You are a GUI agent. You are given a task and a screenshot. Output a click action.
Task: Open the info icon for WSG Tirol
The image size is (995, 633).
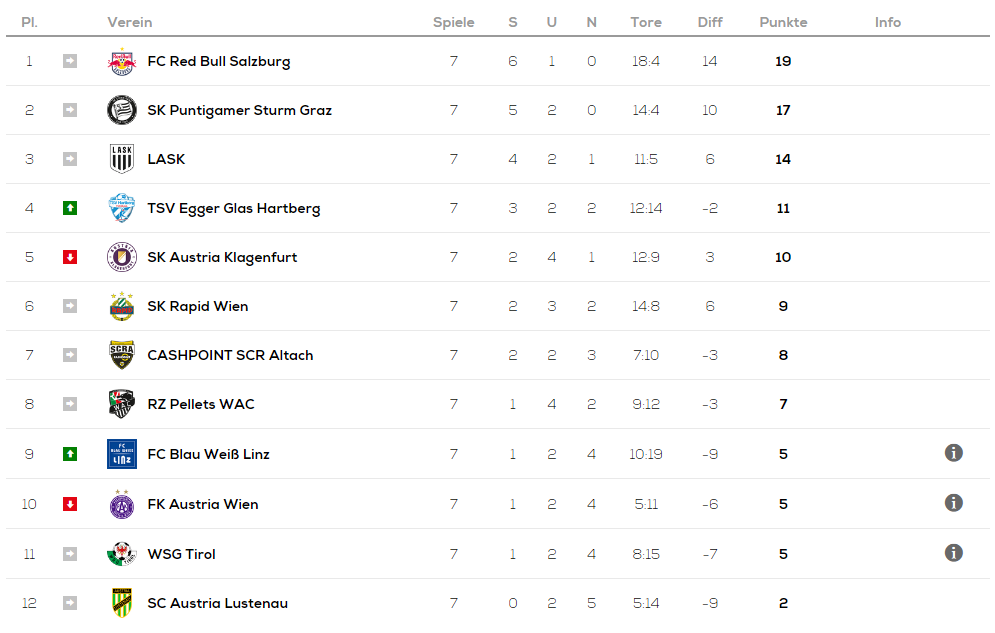[953, 553]
